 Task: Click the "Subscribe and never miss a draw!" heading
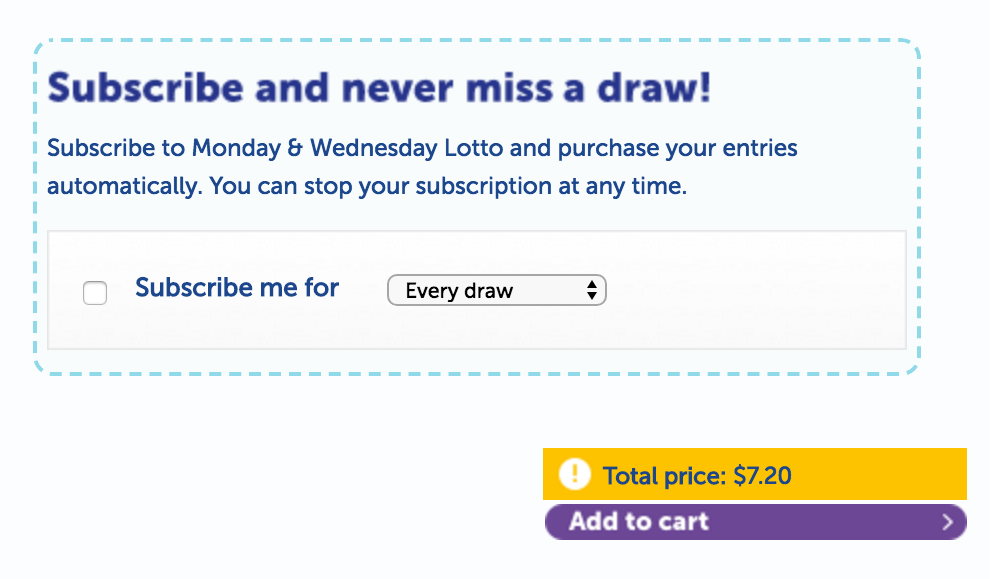point(379,89)
